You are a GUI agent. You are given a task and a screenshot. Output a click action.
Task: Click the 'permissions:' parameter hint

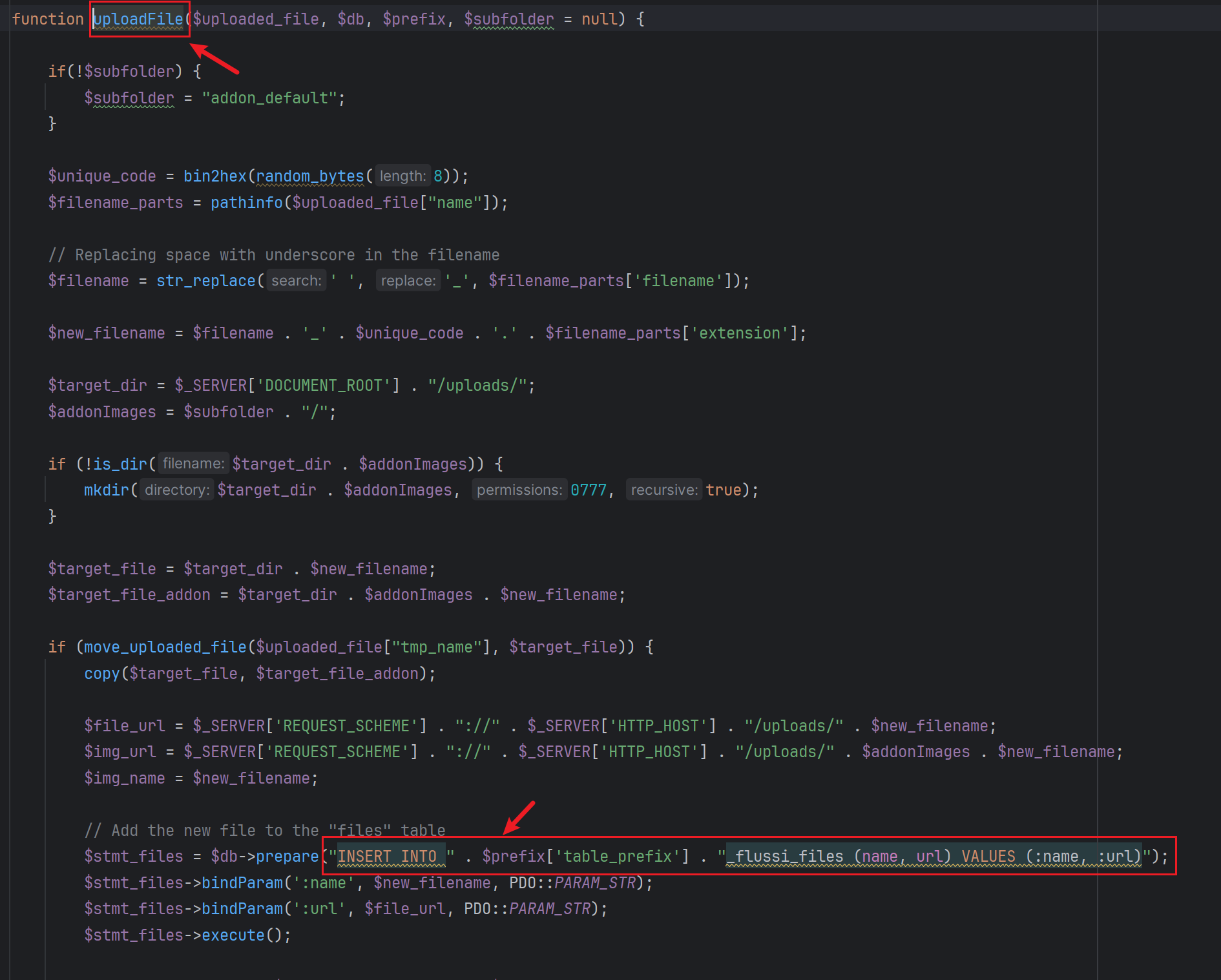519,490
